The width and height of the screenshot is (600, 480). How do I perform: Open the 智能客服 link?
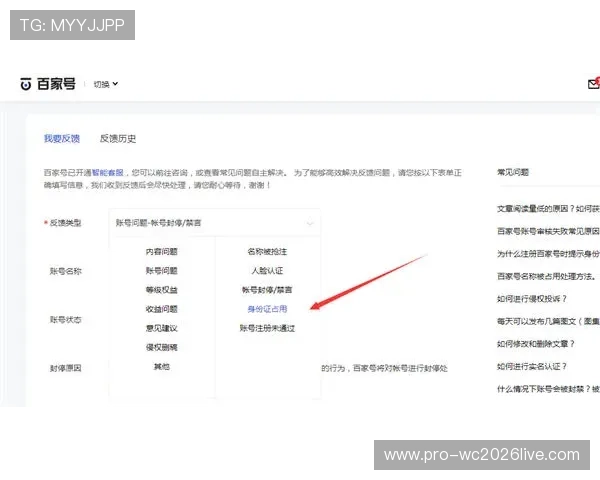108,173
